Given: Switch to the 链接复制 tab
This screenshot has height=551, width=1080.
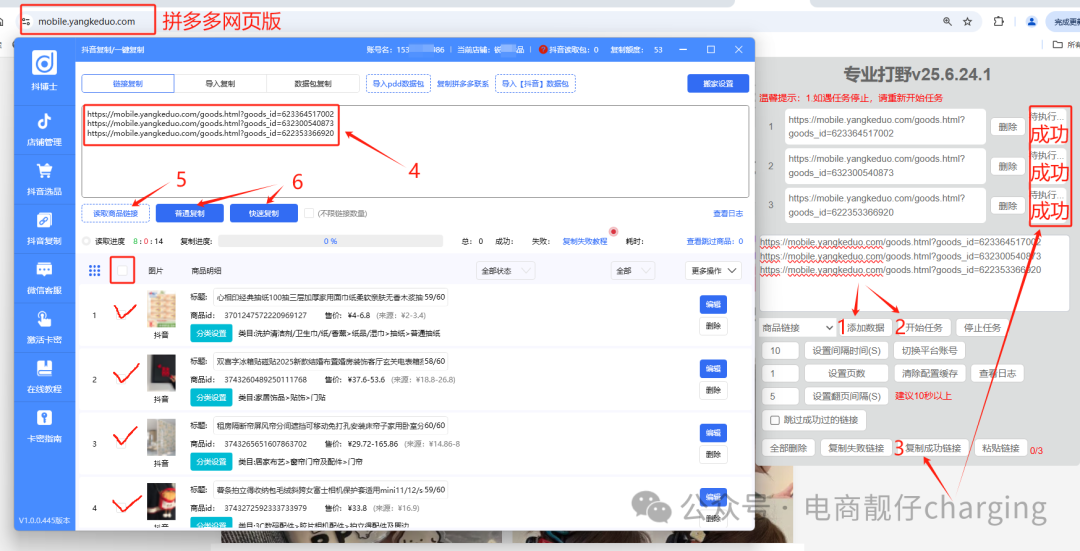Looking at the screenshot, I should 128,83.
